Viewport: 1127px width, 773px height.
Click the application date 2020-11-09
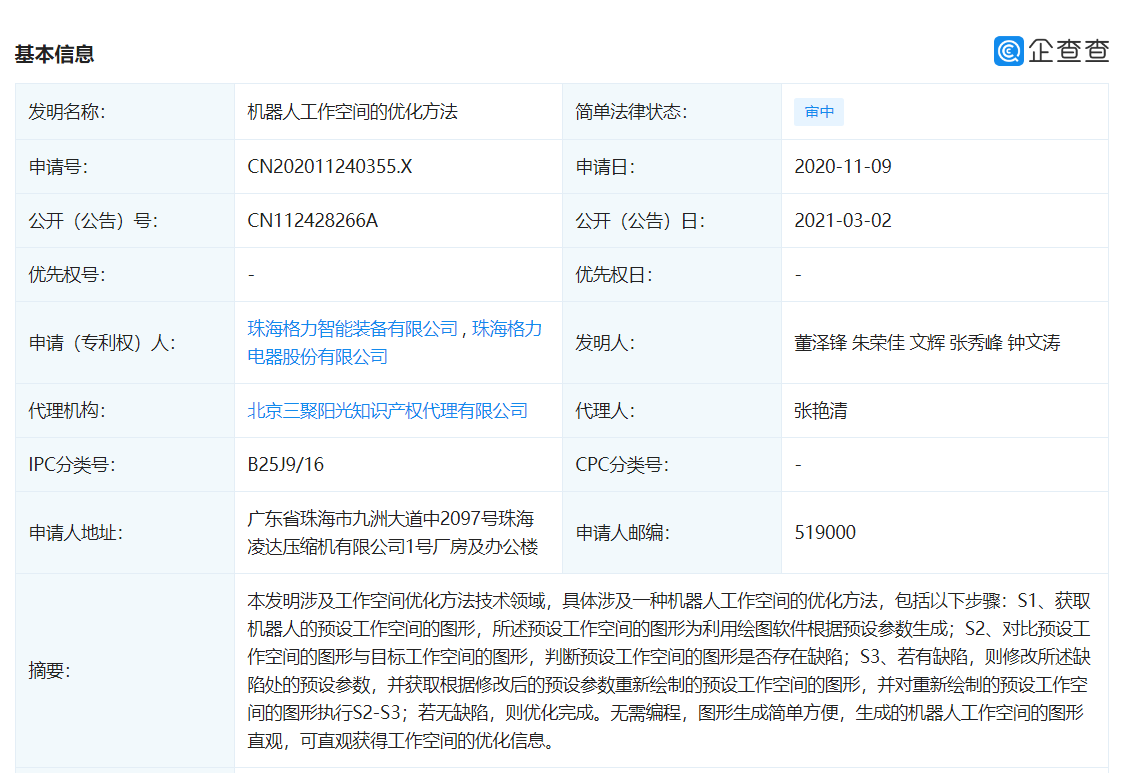pos(843,166)
